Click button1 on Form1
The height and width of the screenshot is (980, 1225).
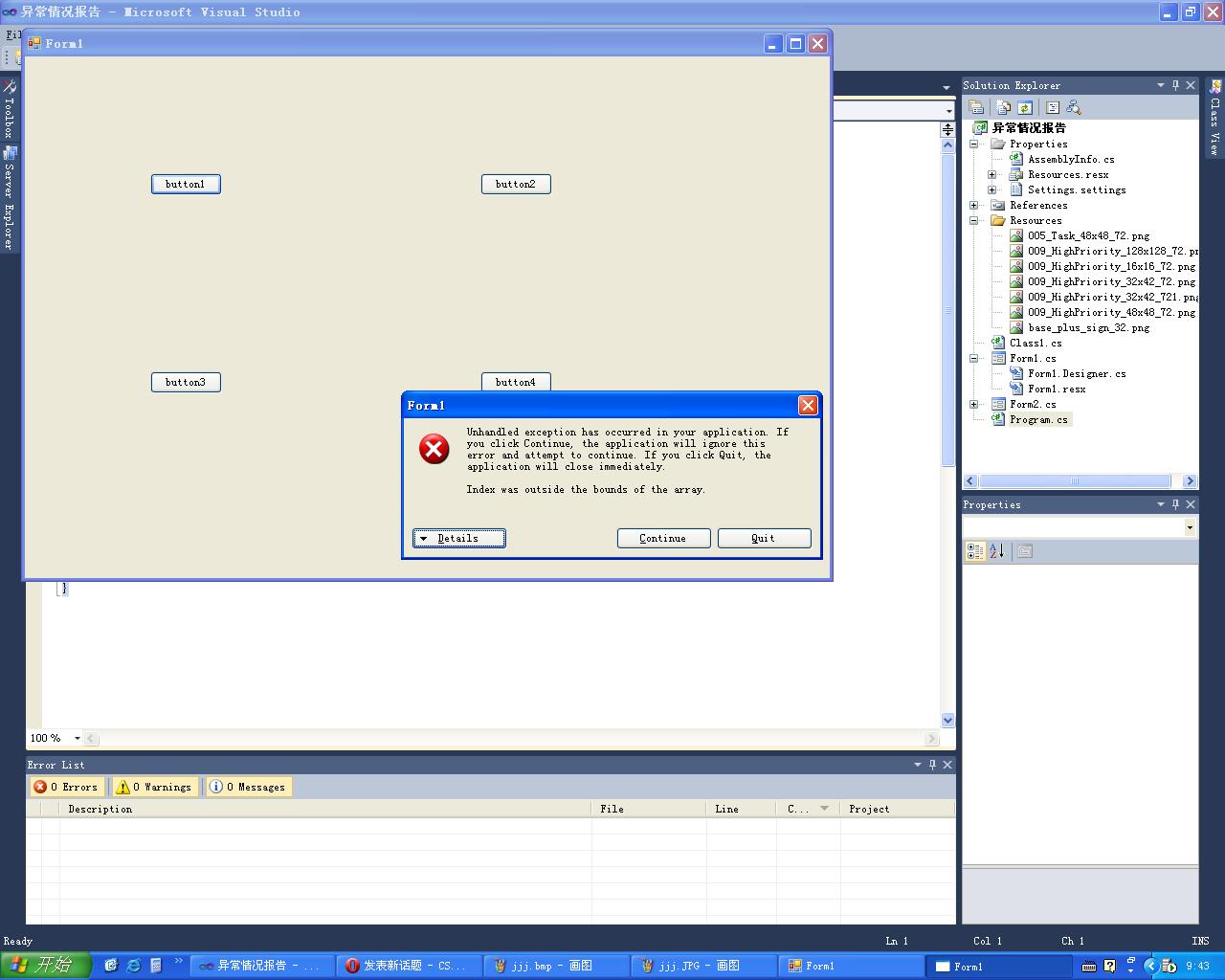[186, 184]
